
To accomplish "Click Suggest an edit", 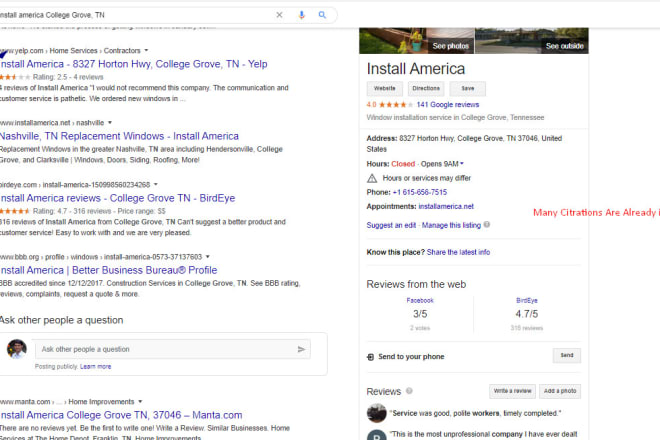I will tap(391, 225).
